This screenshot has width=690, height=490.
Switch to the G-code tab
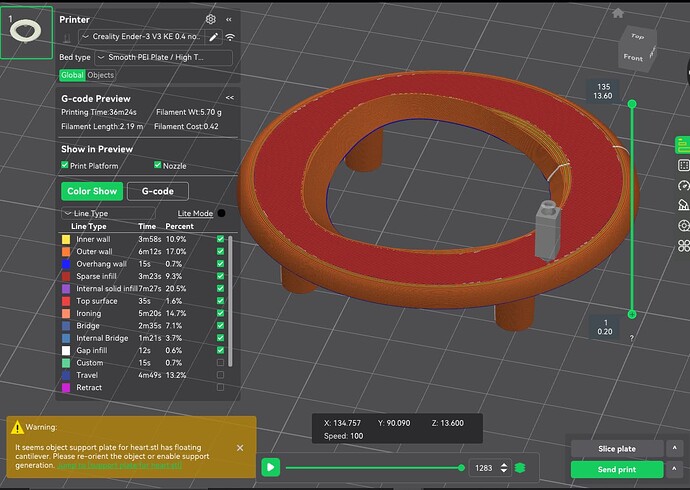click(157, 191)
